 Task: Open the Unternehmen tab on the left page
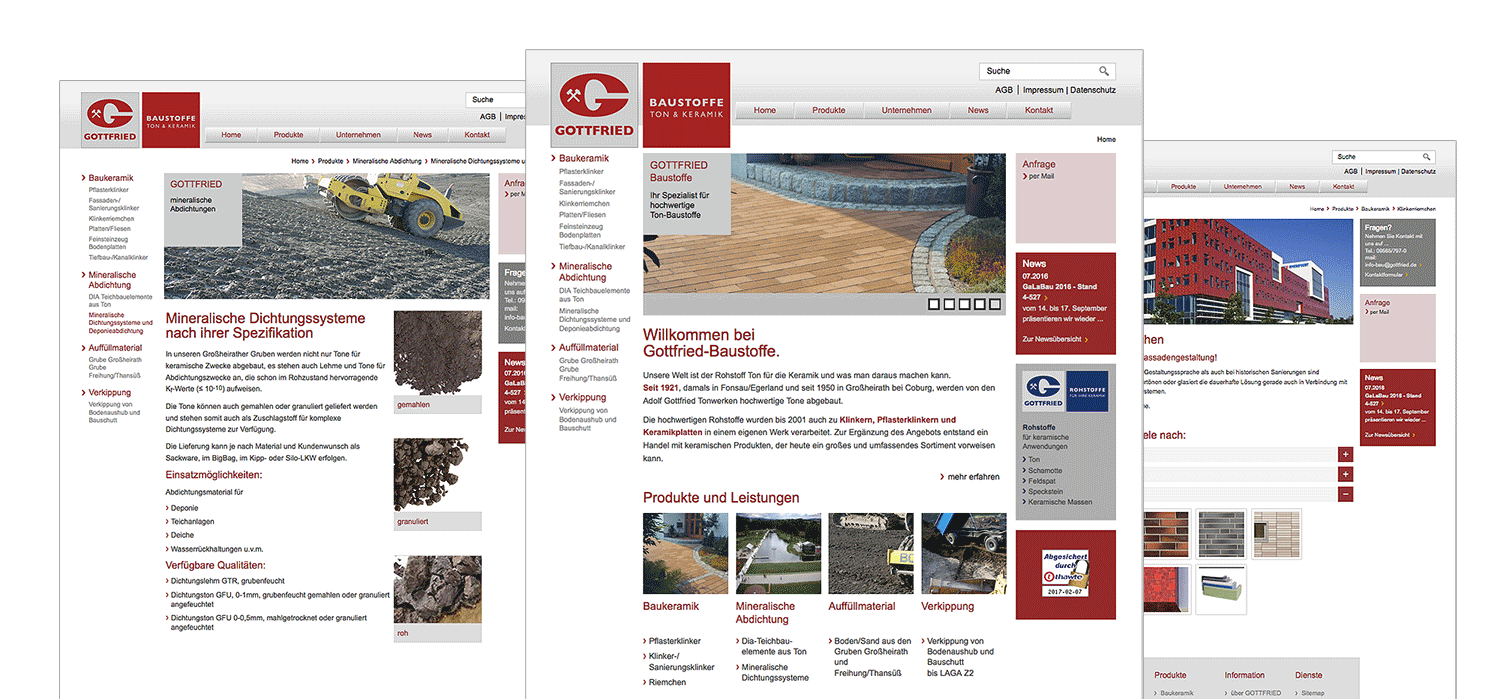[x=358, y=135]
